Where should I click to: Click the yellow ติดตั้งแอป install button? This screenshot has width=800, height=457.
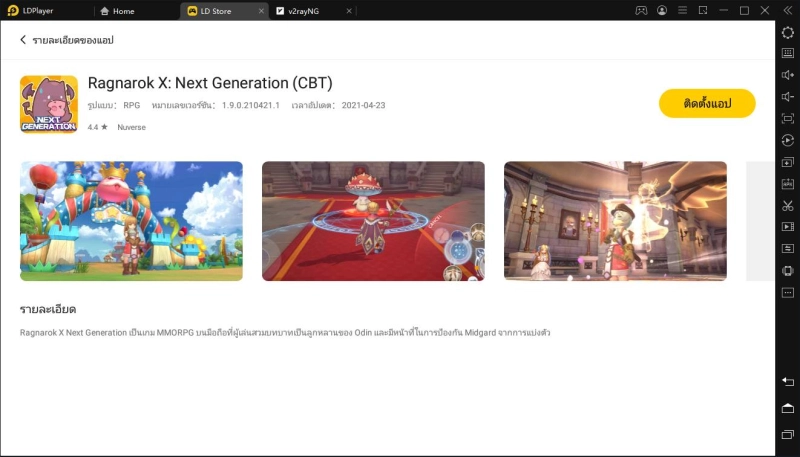(x=707, y=104)
